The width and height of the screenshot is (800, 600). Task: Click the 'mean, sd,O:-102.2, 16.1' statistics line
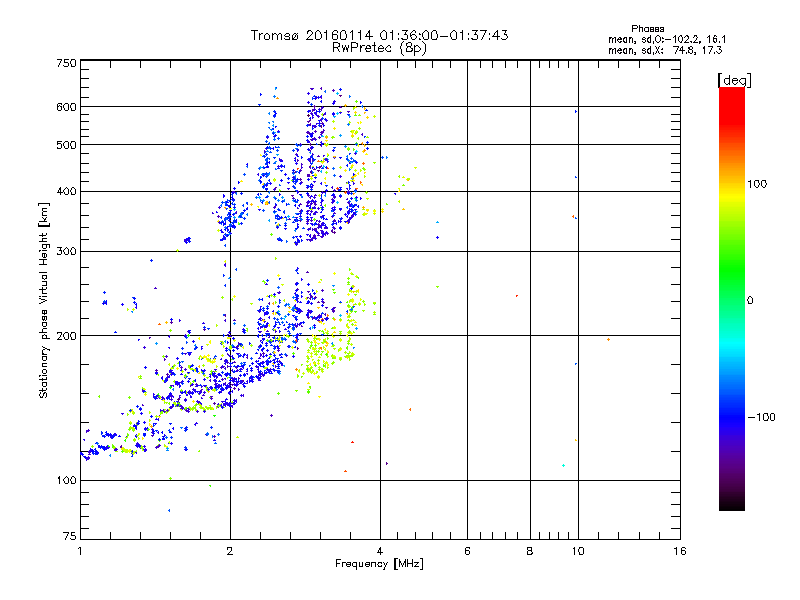[x=667, y=40]
